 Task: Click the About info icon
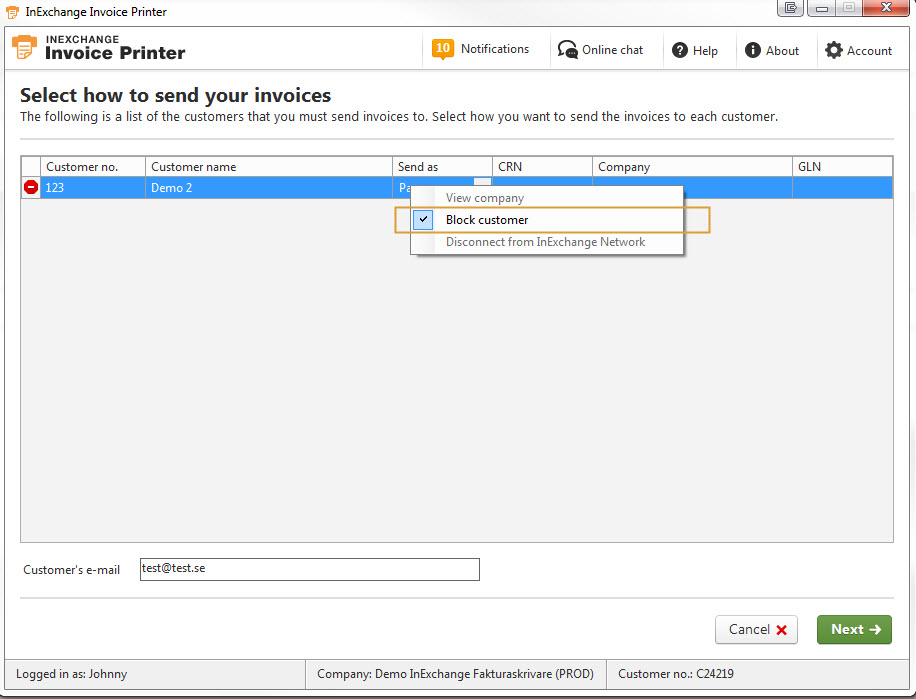point(752,50)
